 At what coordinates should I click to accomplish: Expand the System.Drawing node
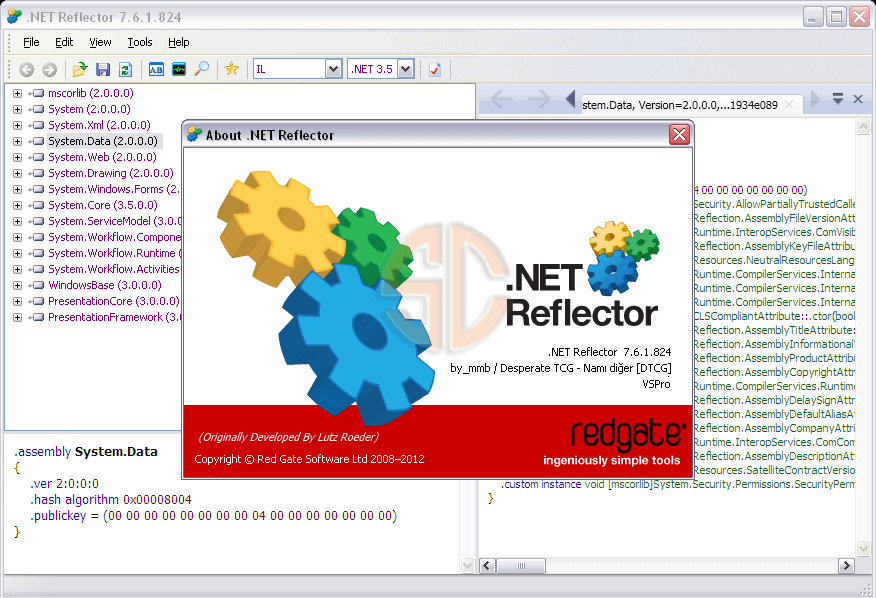pyautogui.click(x=17, y=173)
